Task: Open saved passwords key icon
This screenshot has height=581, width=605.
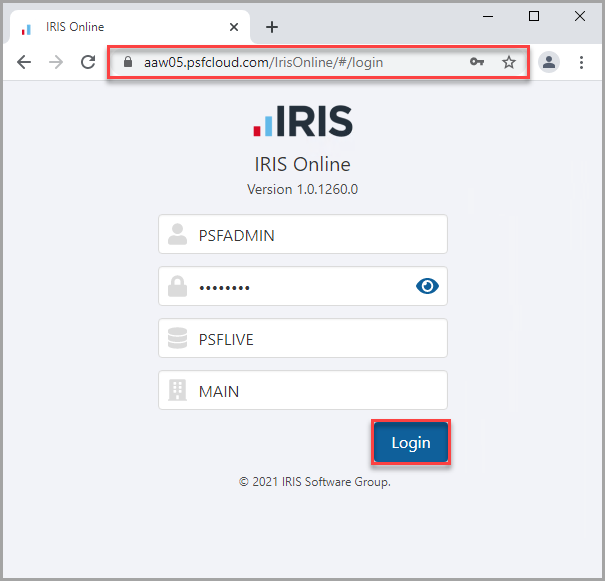Action: [478, 62]
